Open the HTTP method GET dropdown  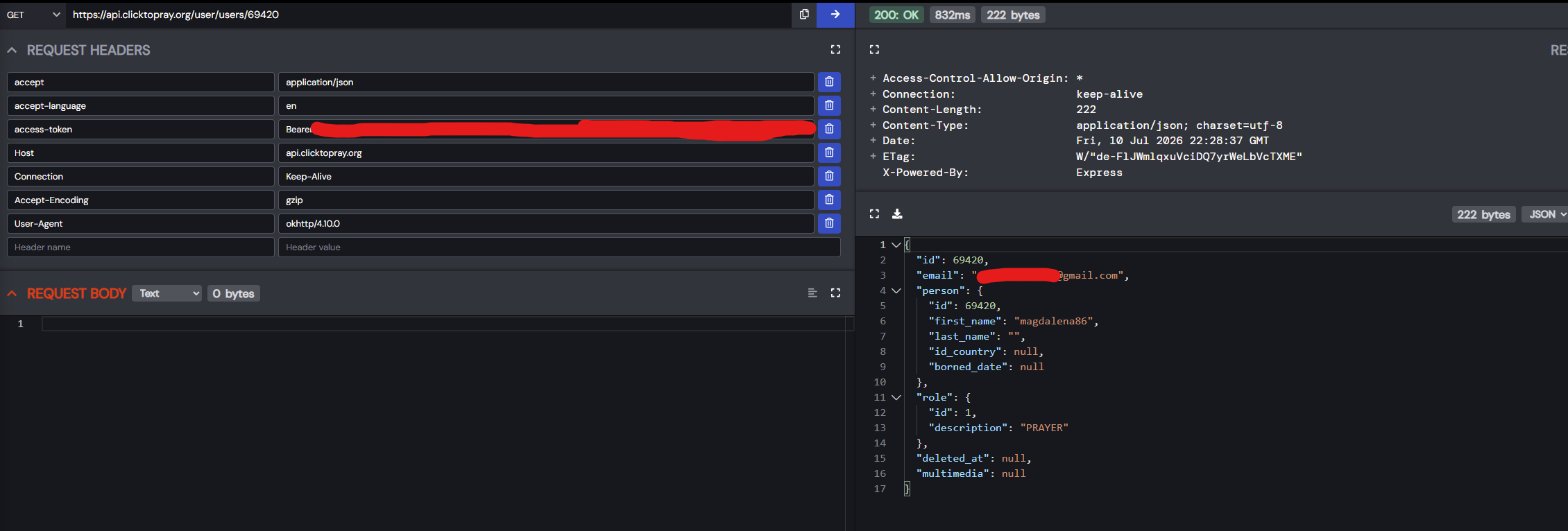click(x=33, y=15)
